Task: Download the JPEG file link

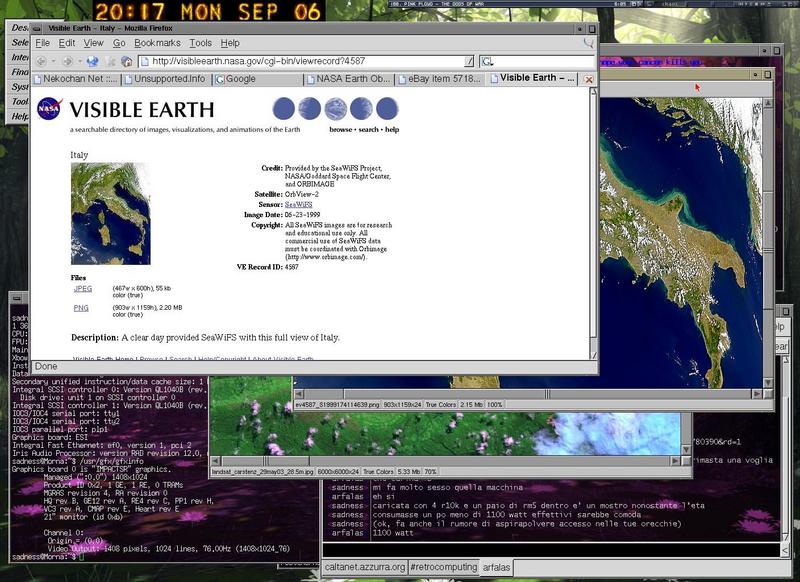Action: tap(83, 289)
